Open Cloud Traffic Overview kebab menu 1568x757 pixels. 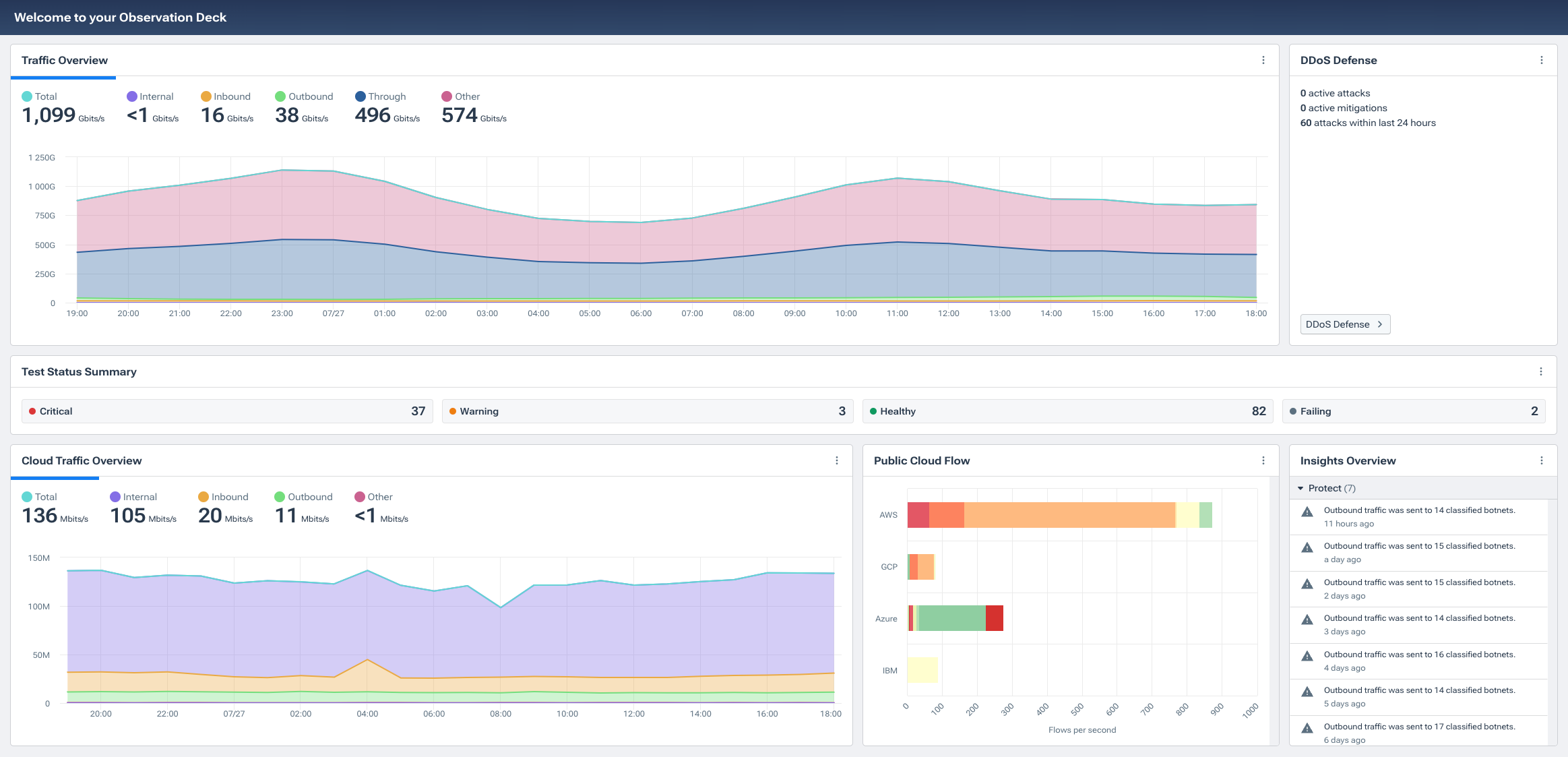click(836, 460)
